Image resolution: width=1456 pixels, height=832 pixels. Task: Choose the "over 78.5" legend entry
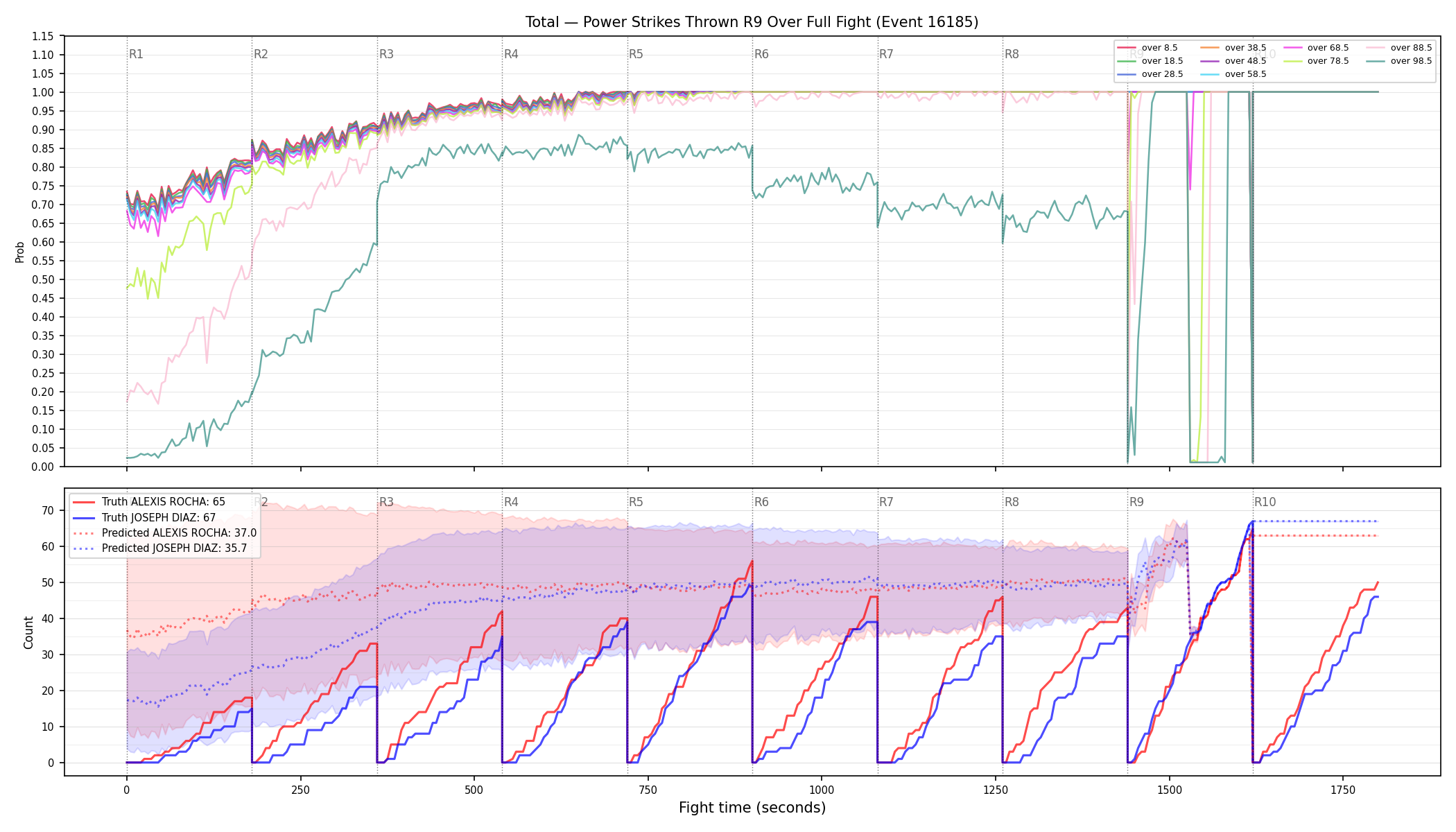click(x=1316, y=61)
